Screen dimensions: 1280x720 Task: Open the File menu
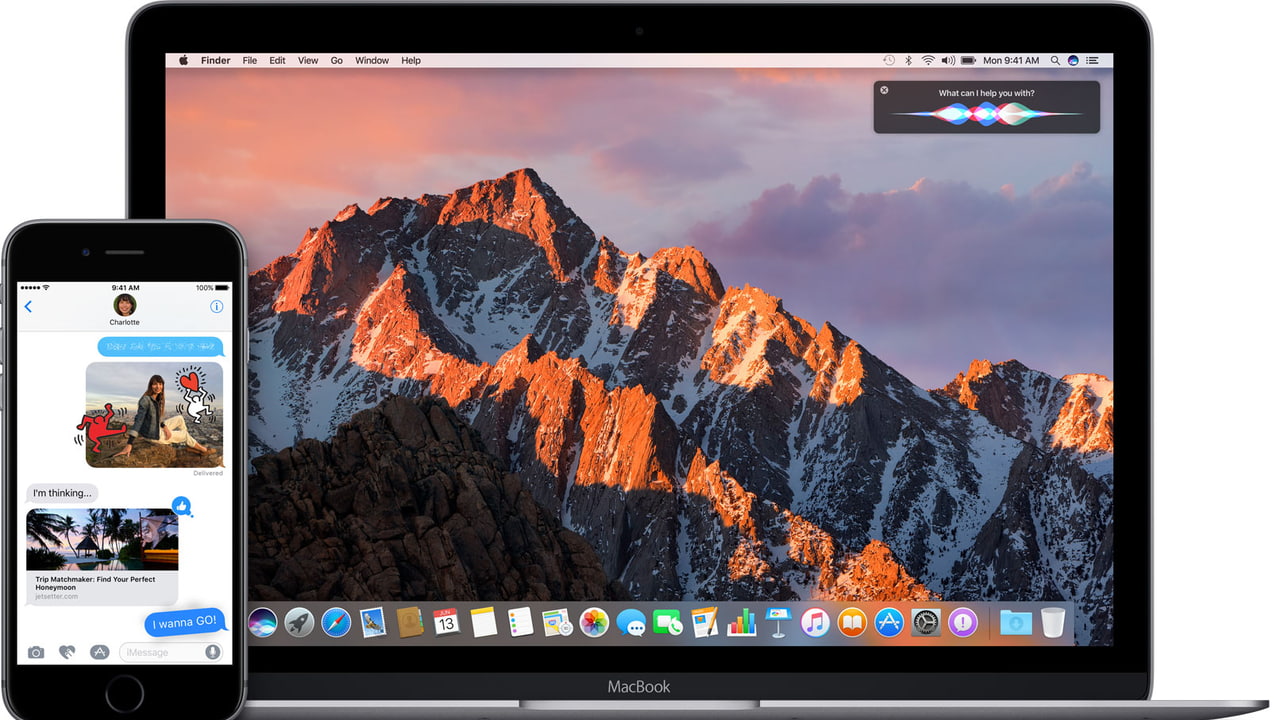[249, 61]
